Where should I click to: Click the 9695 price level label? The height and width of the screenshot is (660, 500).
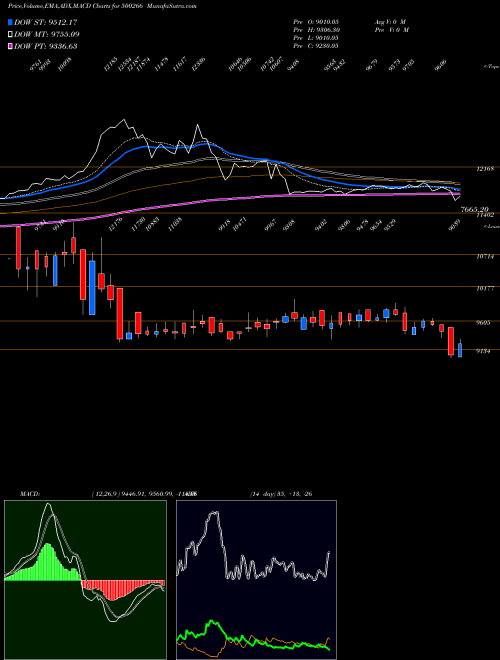pos(483,323)
